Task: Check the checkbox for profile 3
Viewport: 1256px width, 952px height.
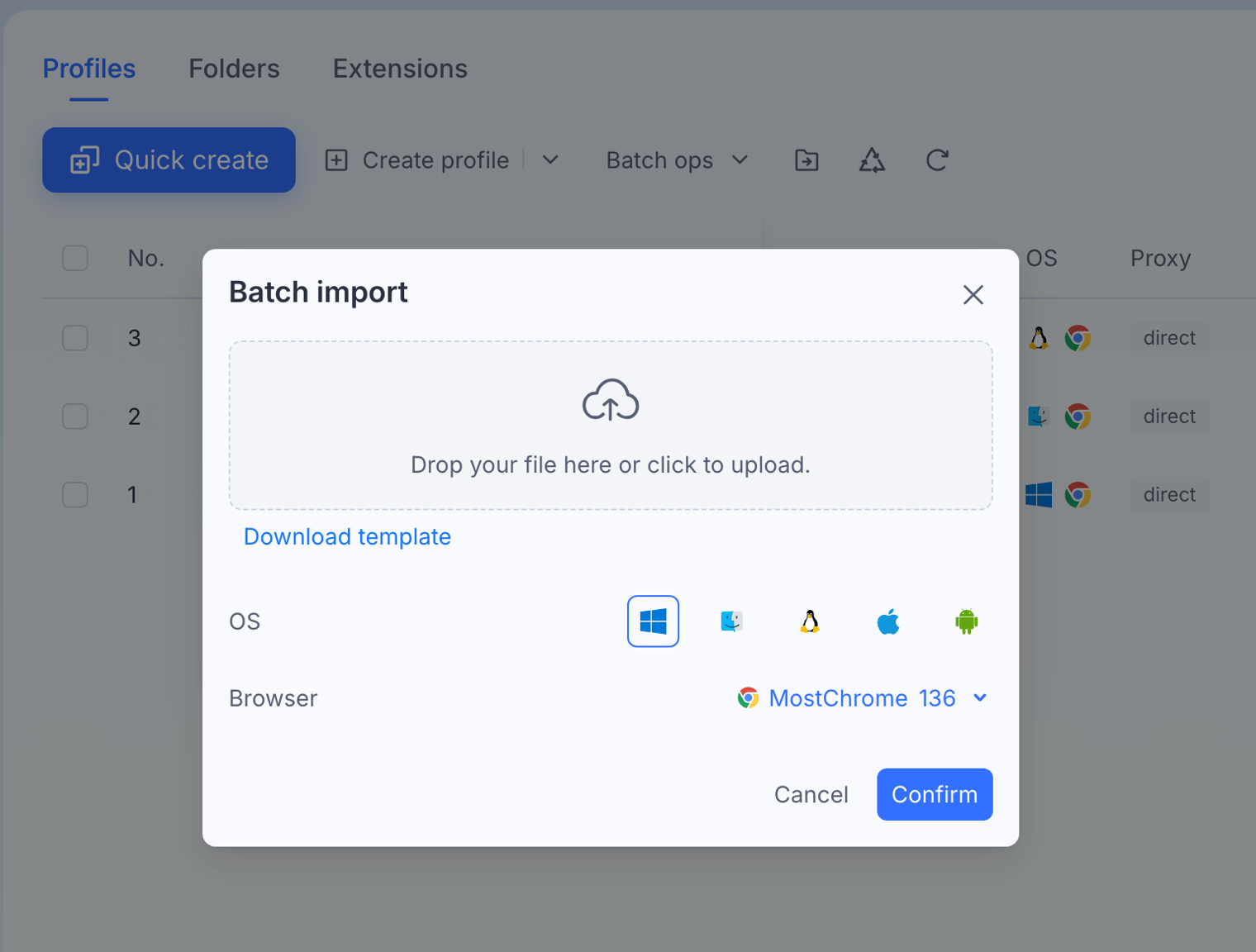Action: [75, 338]
